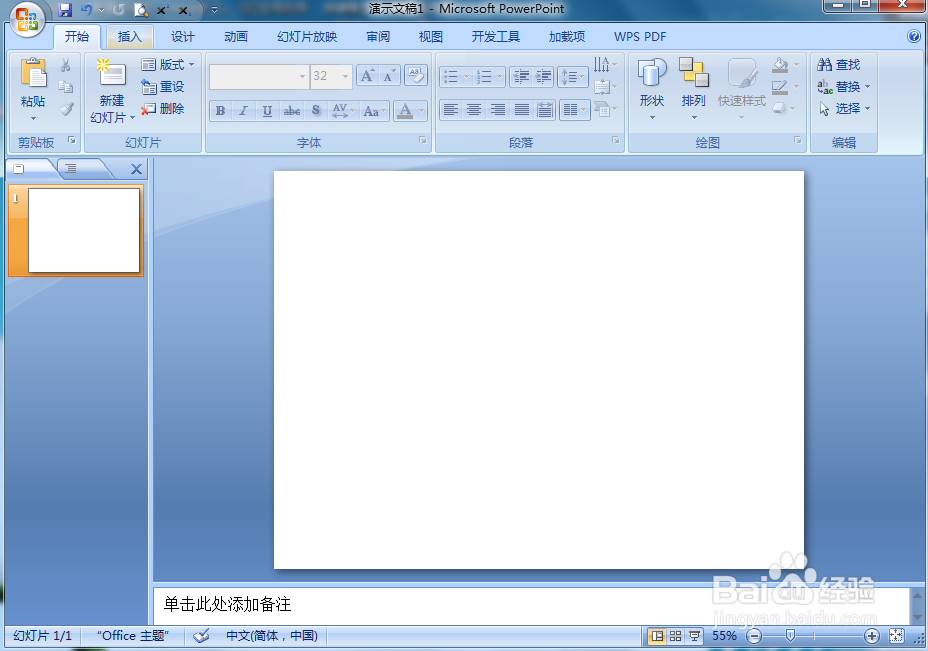Open the 幻灯片放映 (Slide Show) tab
Image resolution: width=928 pixels, height=651 pixels.
pyautogui.click(x=307, y=37)
